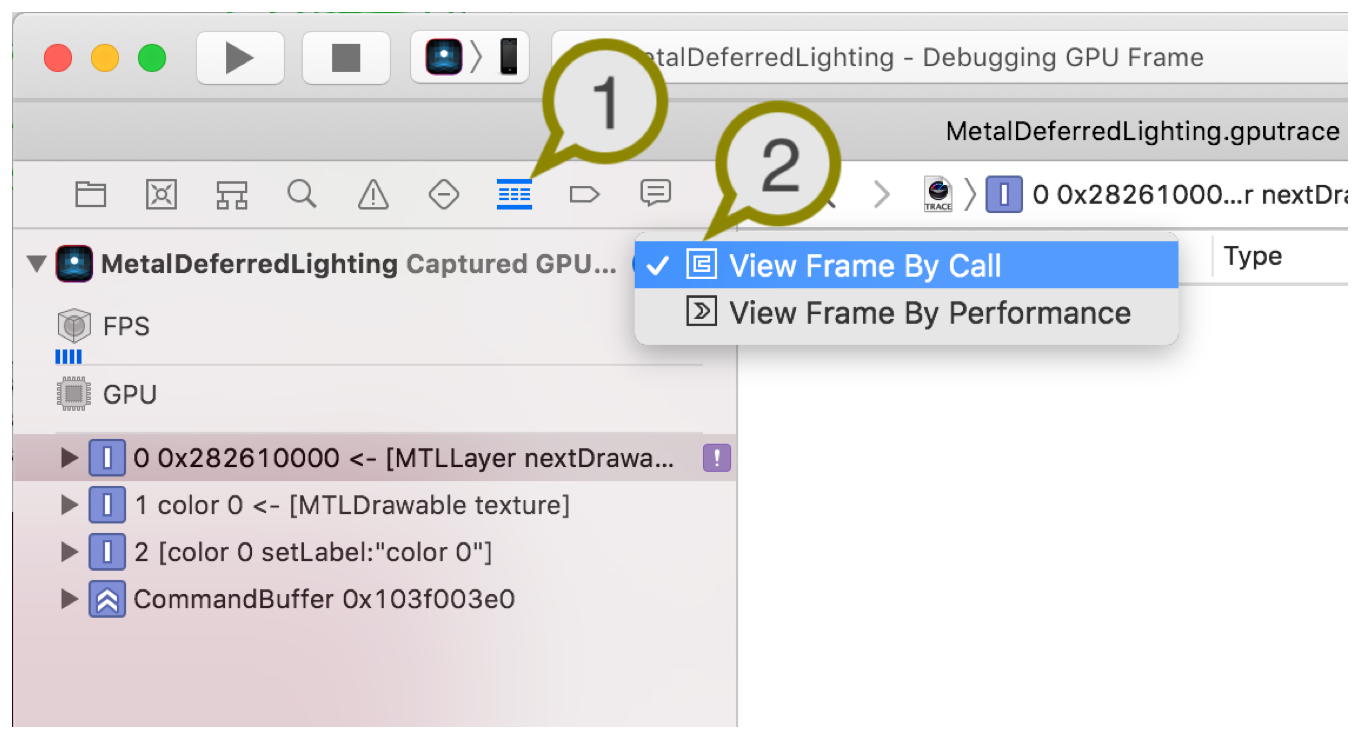Select the GPU gauge row

tap(375, 394)
